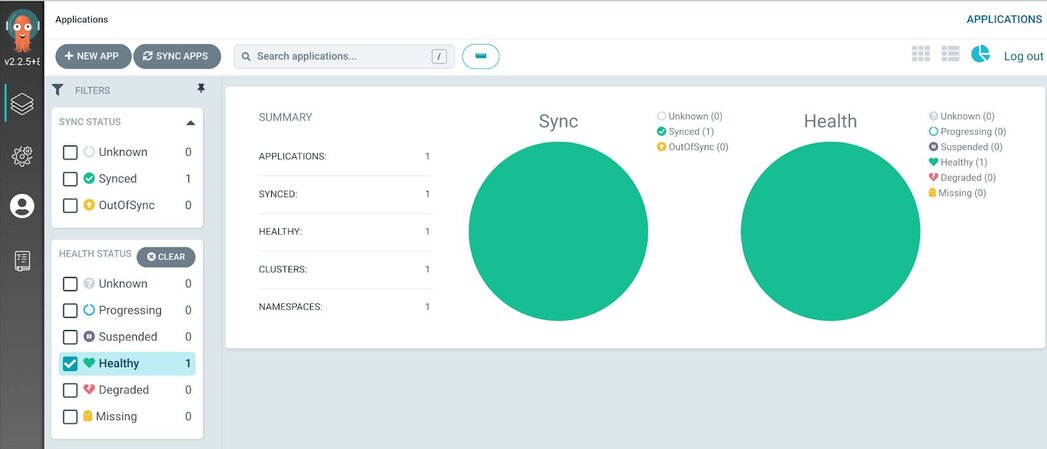The image size is (1047, 449).
Task: Click the green Sync pie chart
Action: point(558,231)
